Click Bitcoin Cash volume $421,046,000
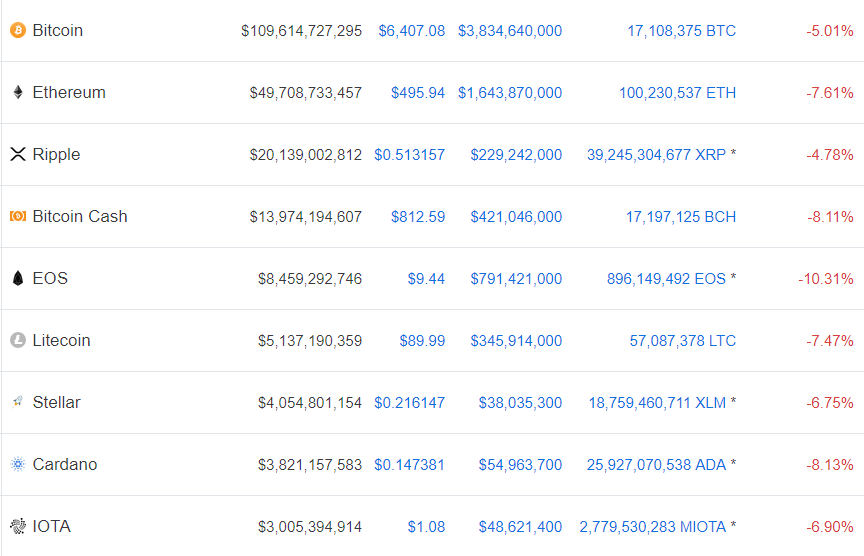864x556 pixels. click(x=516, y=217)
